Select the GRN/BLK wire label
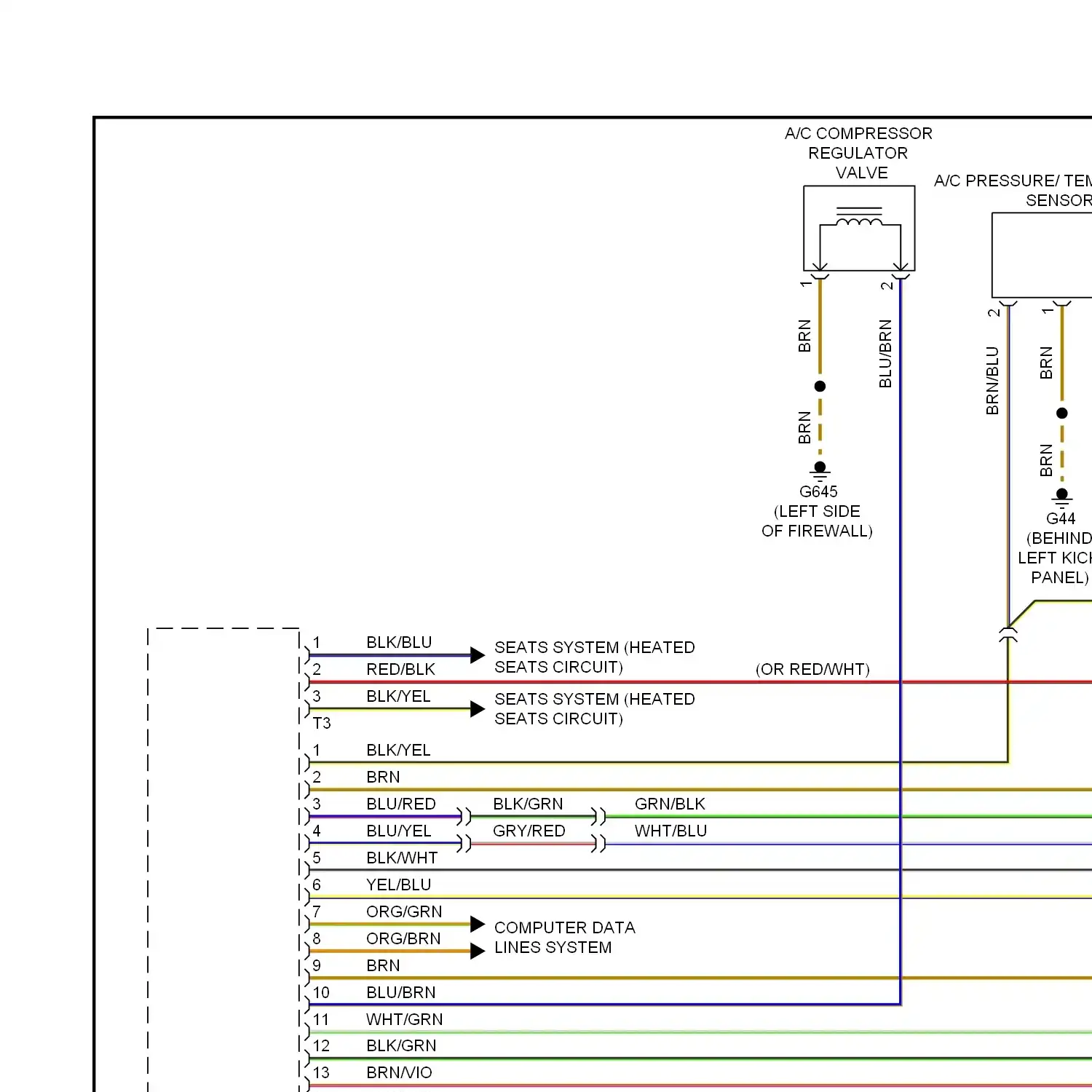The image size is (1092, 1092). [670, 804]
